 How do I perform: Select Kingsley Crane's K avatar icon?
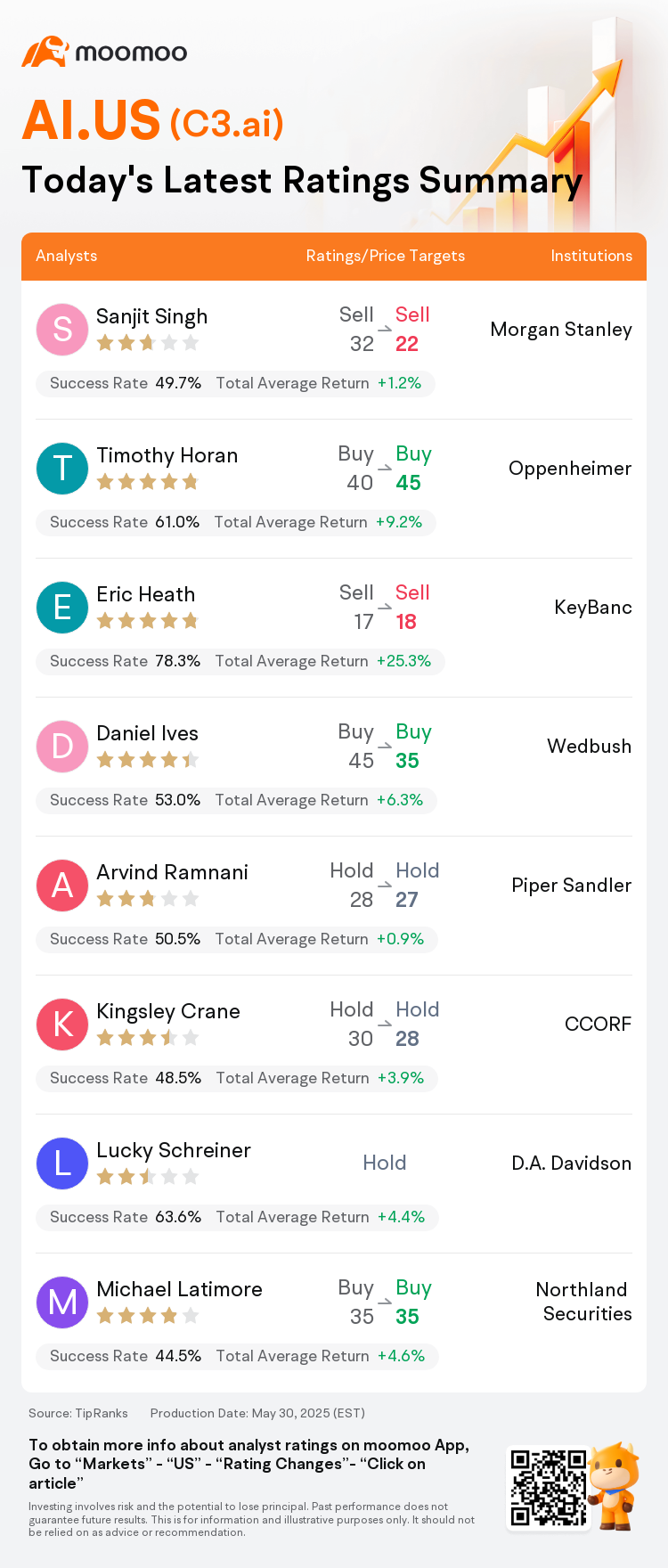click(x=62, y=1024)
